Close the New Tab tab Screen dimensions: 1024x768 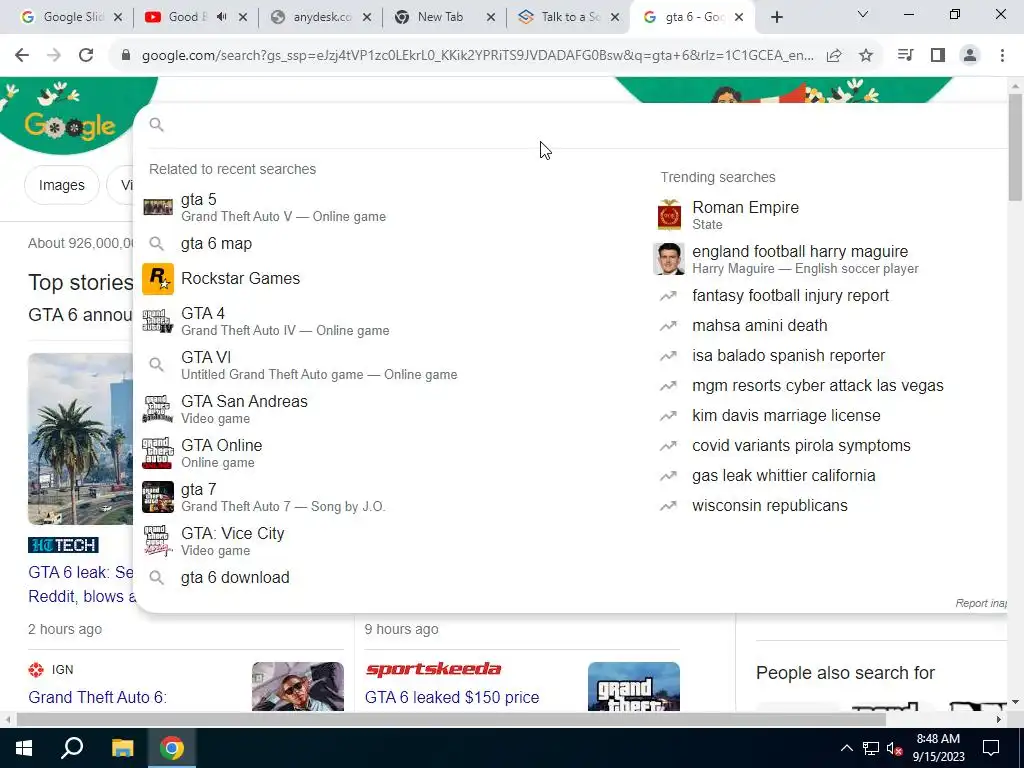[491, 17]
